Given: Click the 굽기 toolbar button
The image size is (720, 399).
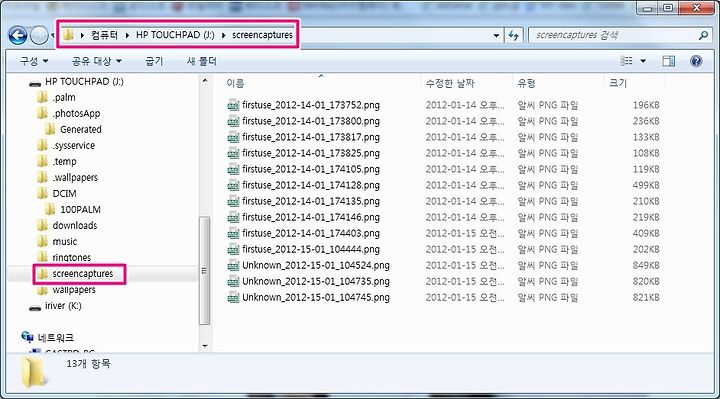Looking at the screenshot, I should (x=154, y=61).
